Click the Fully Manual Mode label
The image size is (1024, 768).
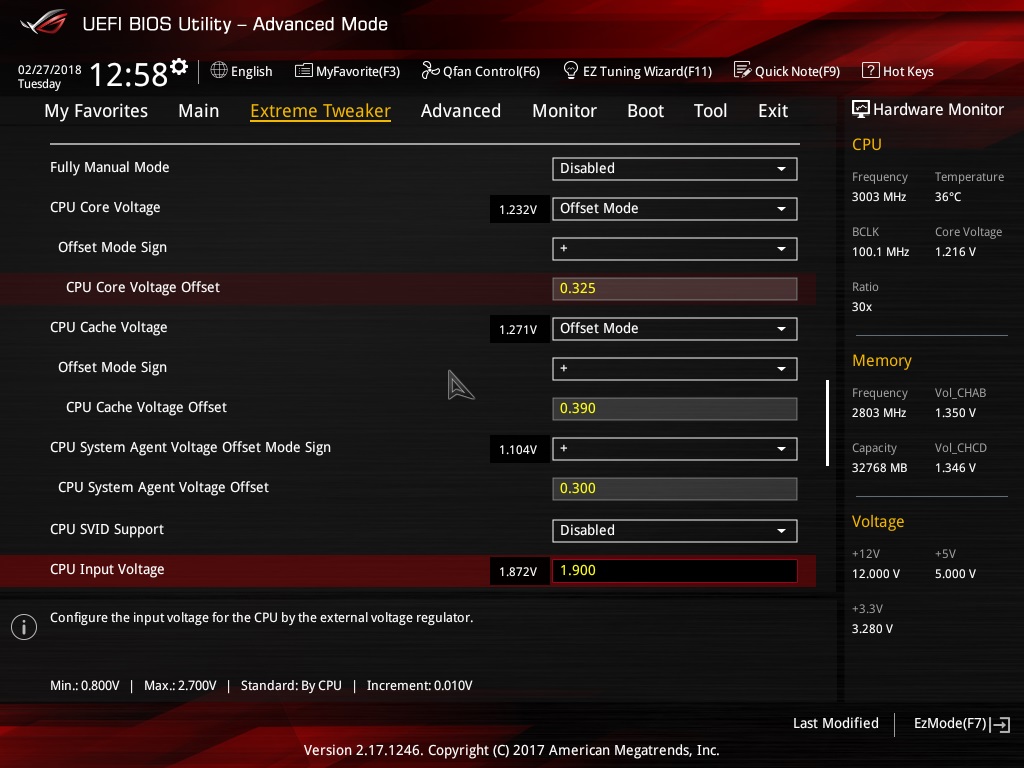(x=110, y=167)
